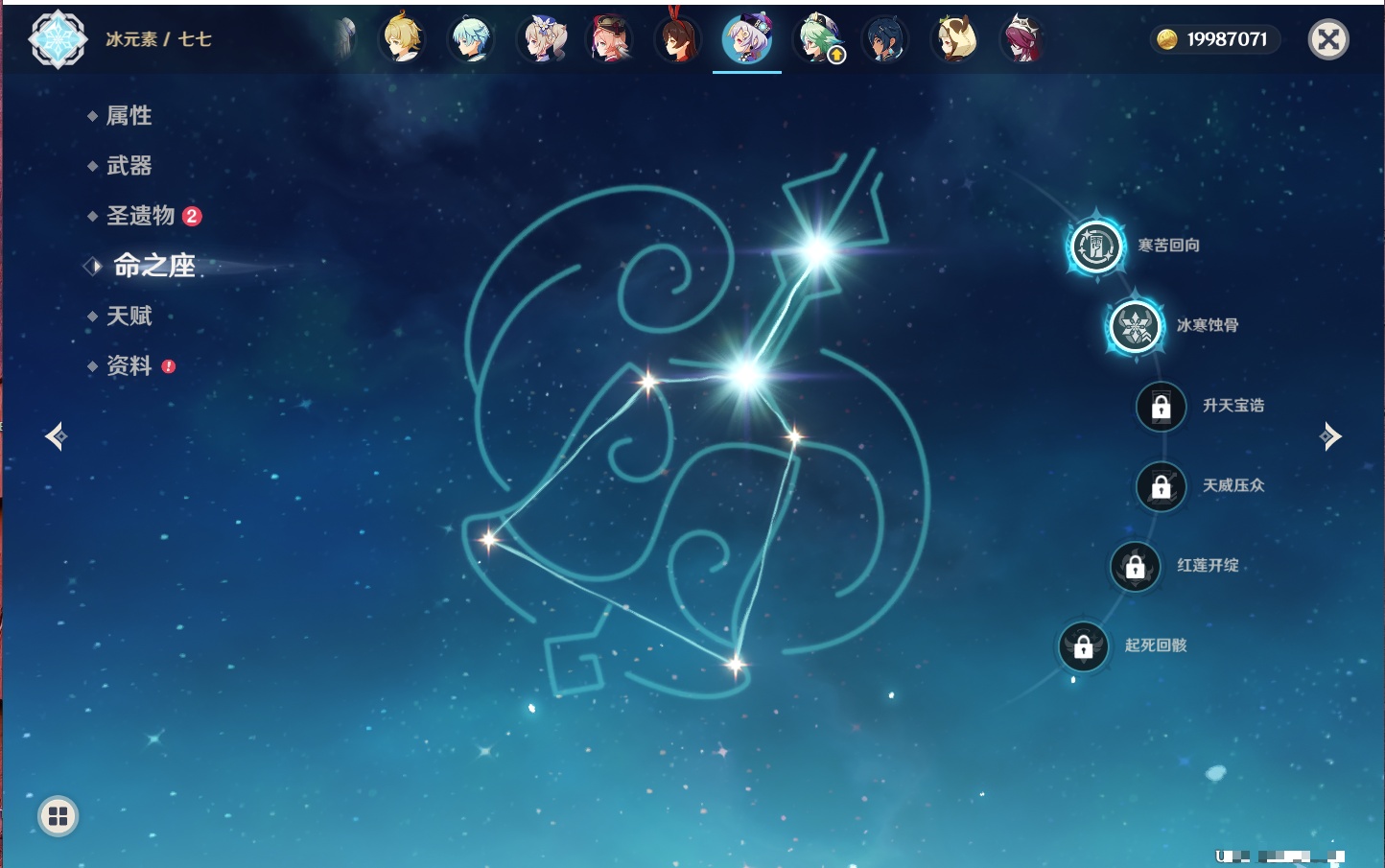Click locked 天威压众 constellation icon
Viewport: 1385px width, 868px height.
click(1162, 486)
